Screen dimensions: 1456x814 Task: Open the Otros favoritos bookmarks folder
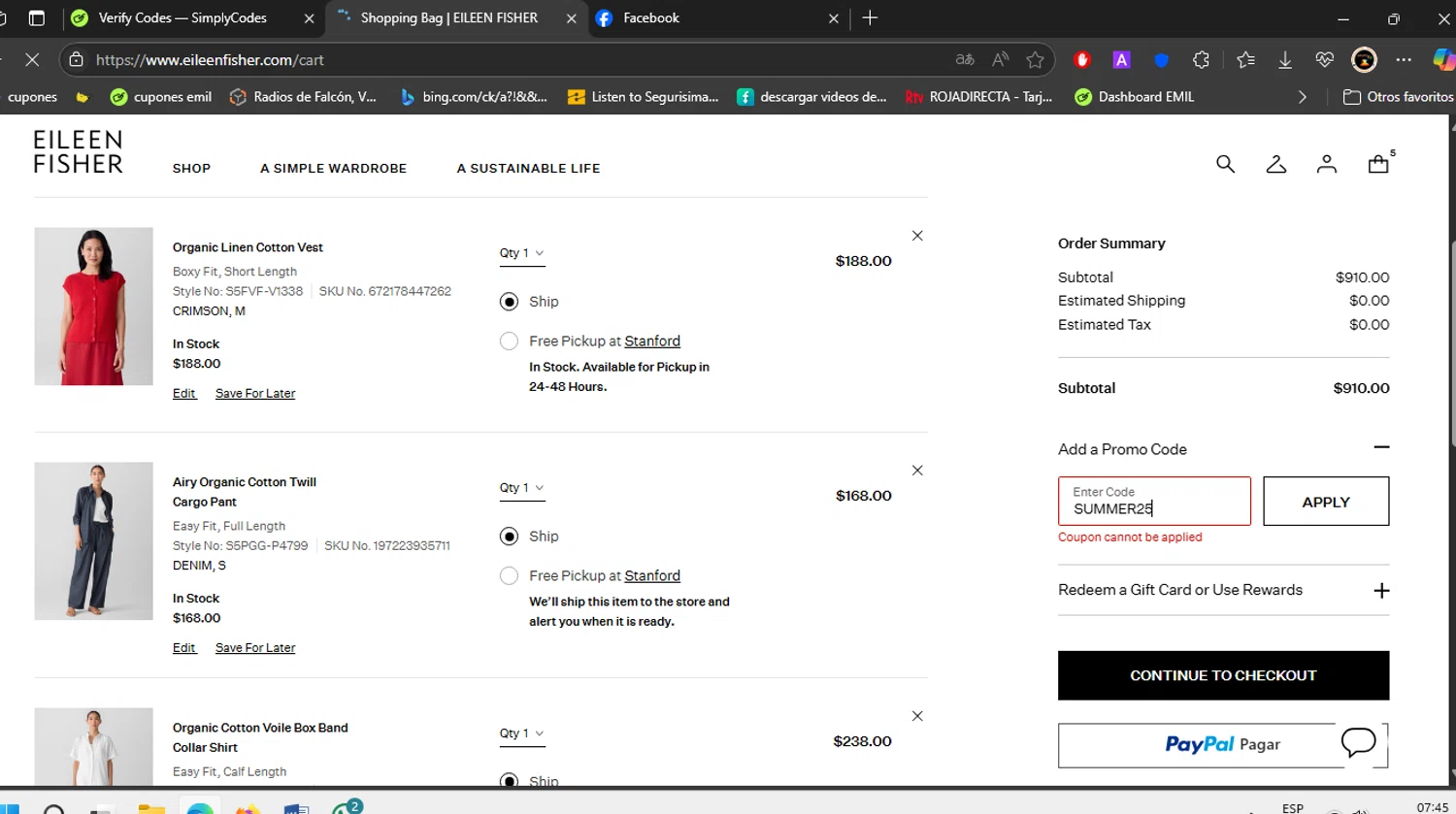1398,97
